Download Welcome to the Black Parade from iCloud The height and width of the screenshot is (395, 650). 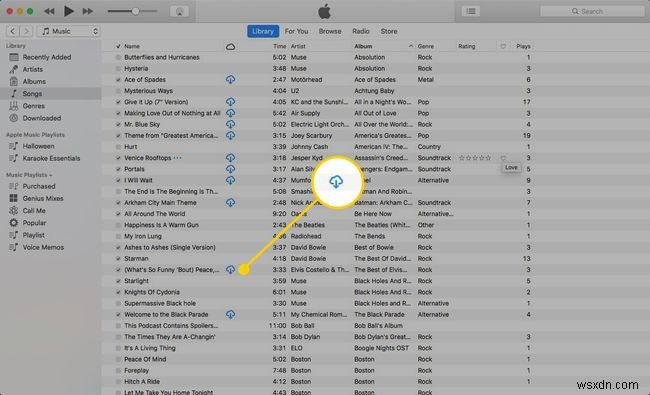coord(230,314)
